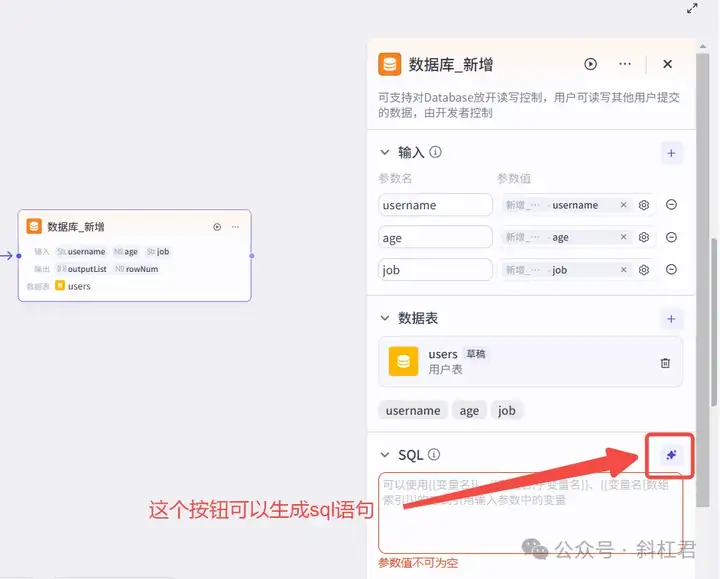Click the scrollbar up arrow

(703, 46)
